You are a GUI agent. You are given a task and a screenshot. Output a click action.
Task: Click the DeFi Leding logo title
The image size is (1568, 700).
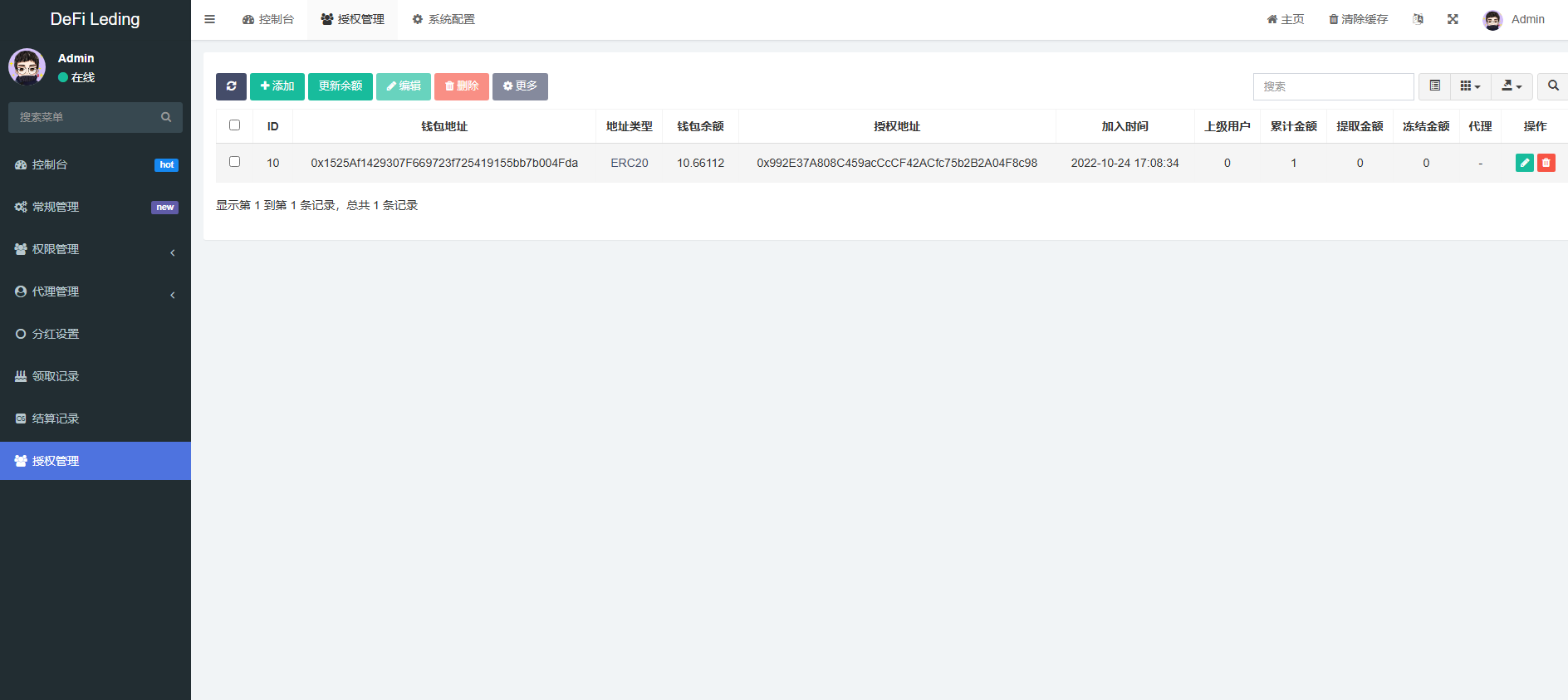click(96, 19)
